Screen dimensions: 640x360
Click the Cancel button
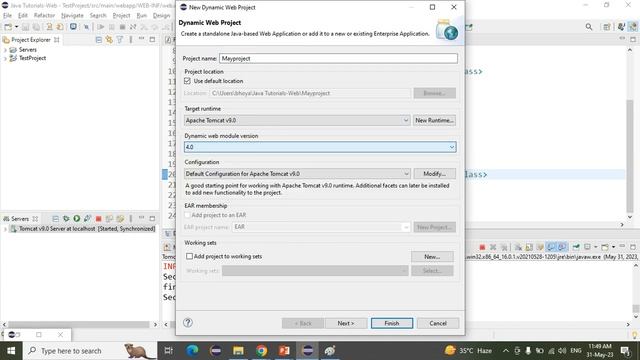point(438,323)
